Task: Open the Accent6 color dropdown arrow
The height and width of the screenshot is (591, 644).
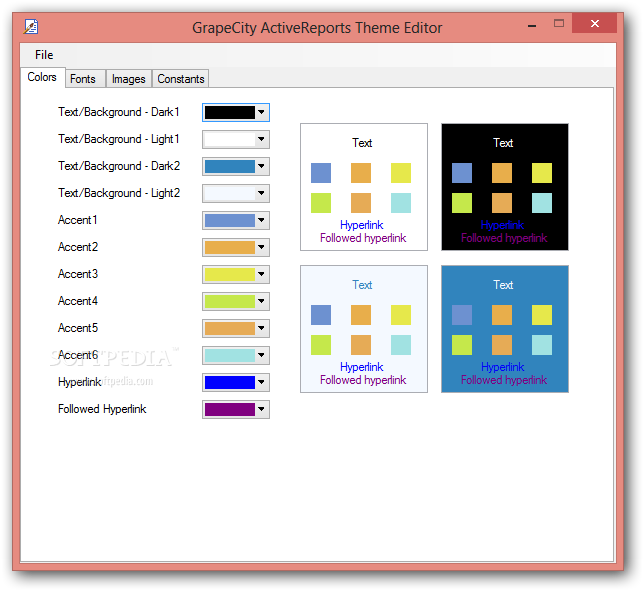Action: coord(261,355)
